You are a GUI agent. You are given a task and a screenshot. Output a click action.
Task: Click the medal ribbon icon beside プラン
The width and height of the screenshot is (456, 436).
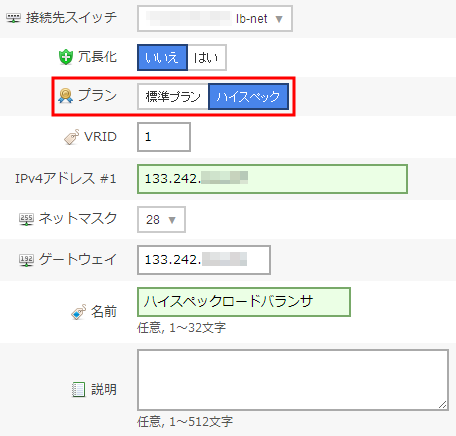(x=65, y=96)
